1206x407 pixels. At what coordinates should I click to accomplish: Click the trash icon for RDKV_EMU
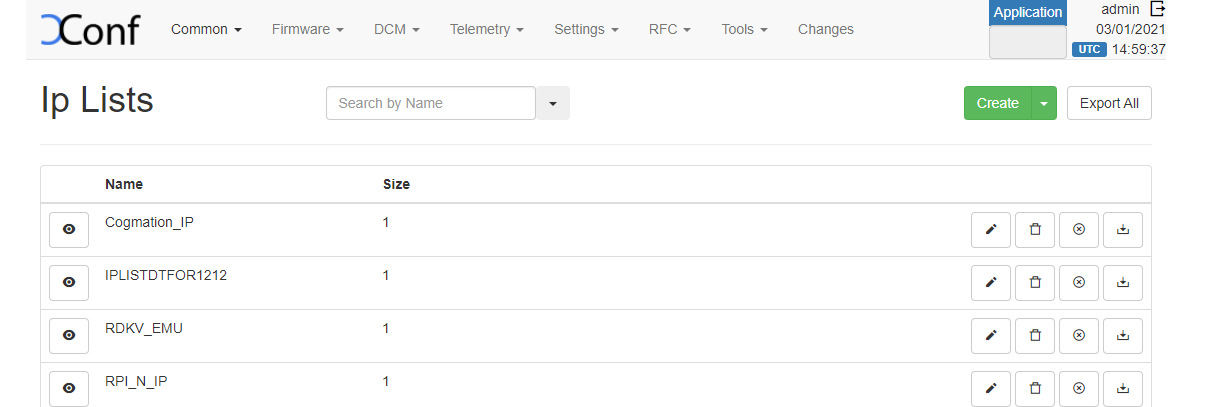(1035, 336)
